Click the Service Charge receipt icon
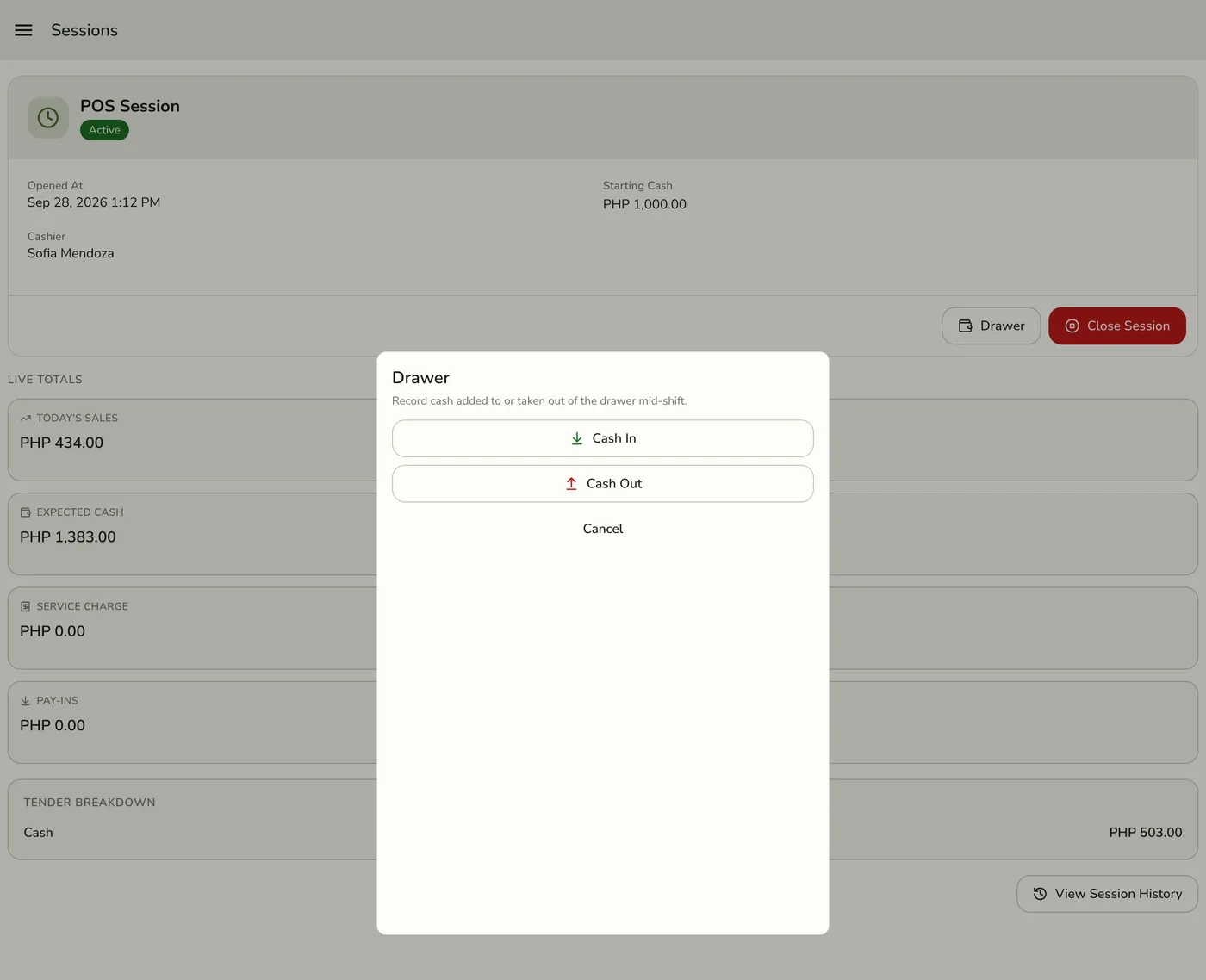Viewport: 1206px width, 980px height. (26, 606)
